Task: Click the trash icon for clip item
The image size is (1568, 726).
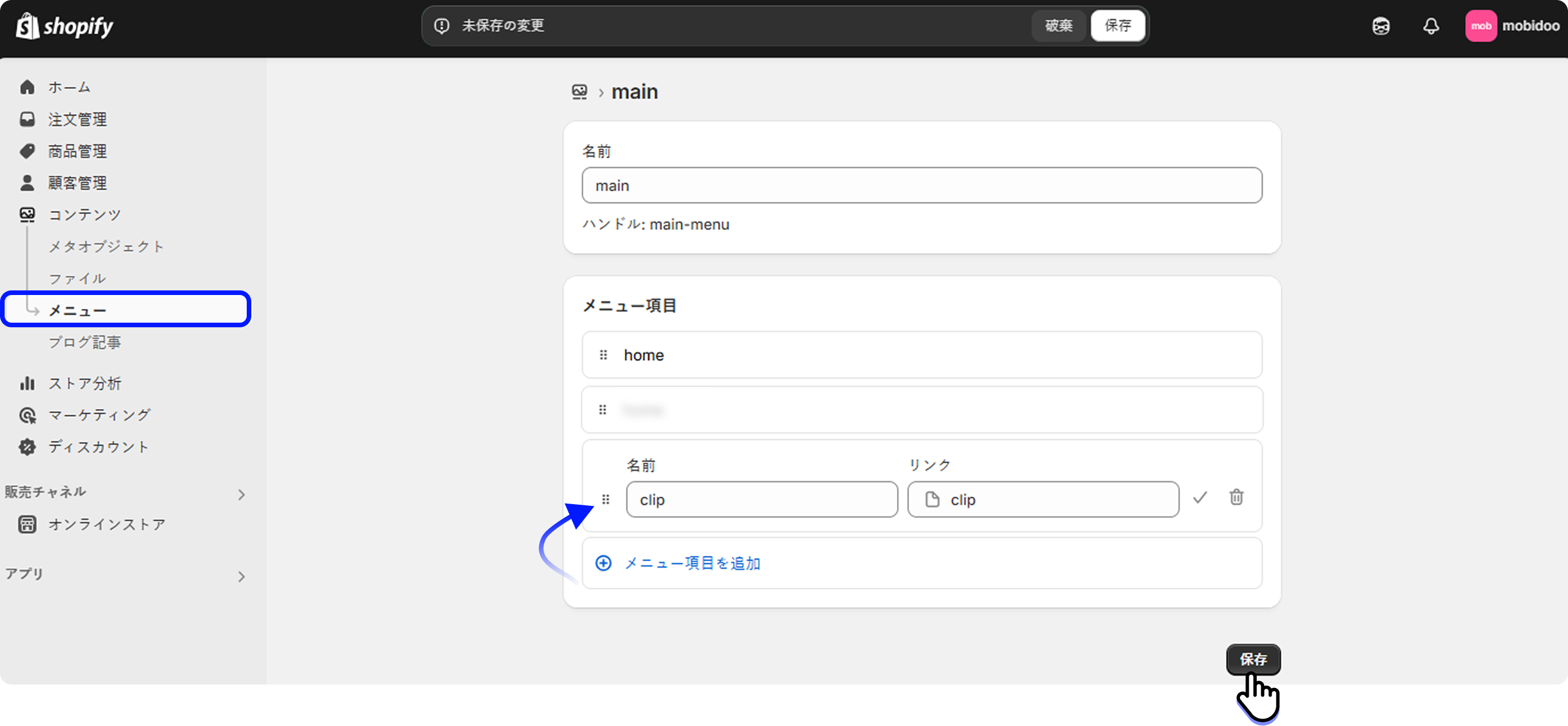Action: (1235, 498)
